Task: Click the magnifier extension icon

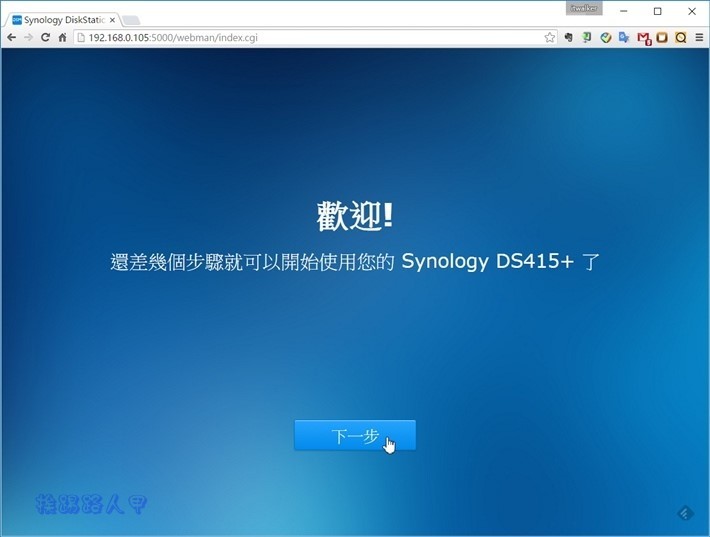Action: [681, 38]
